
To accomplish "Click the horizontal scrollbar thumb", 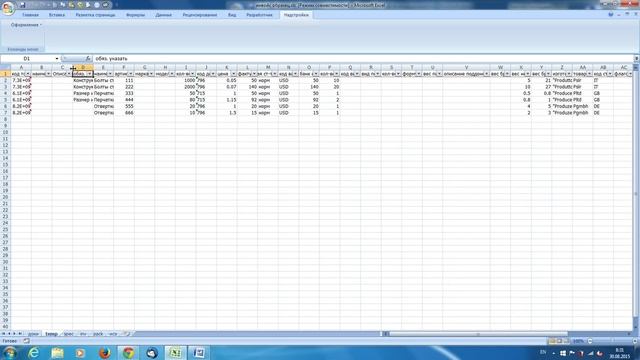I will tap(478, 334).
